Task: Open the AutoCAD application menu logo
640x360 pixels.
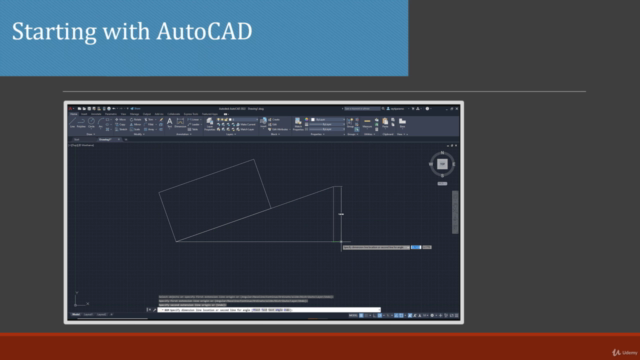Action: (x=70, y=109)
